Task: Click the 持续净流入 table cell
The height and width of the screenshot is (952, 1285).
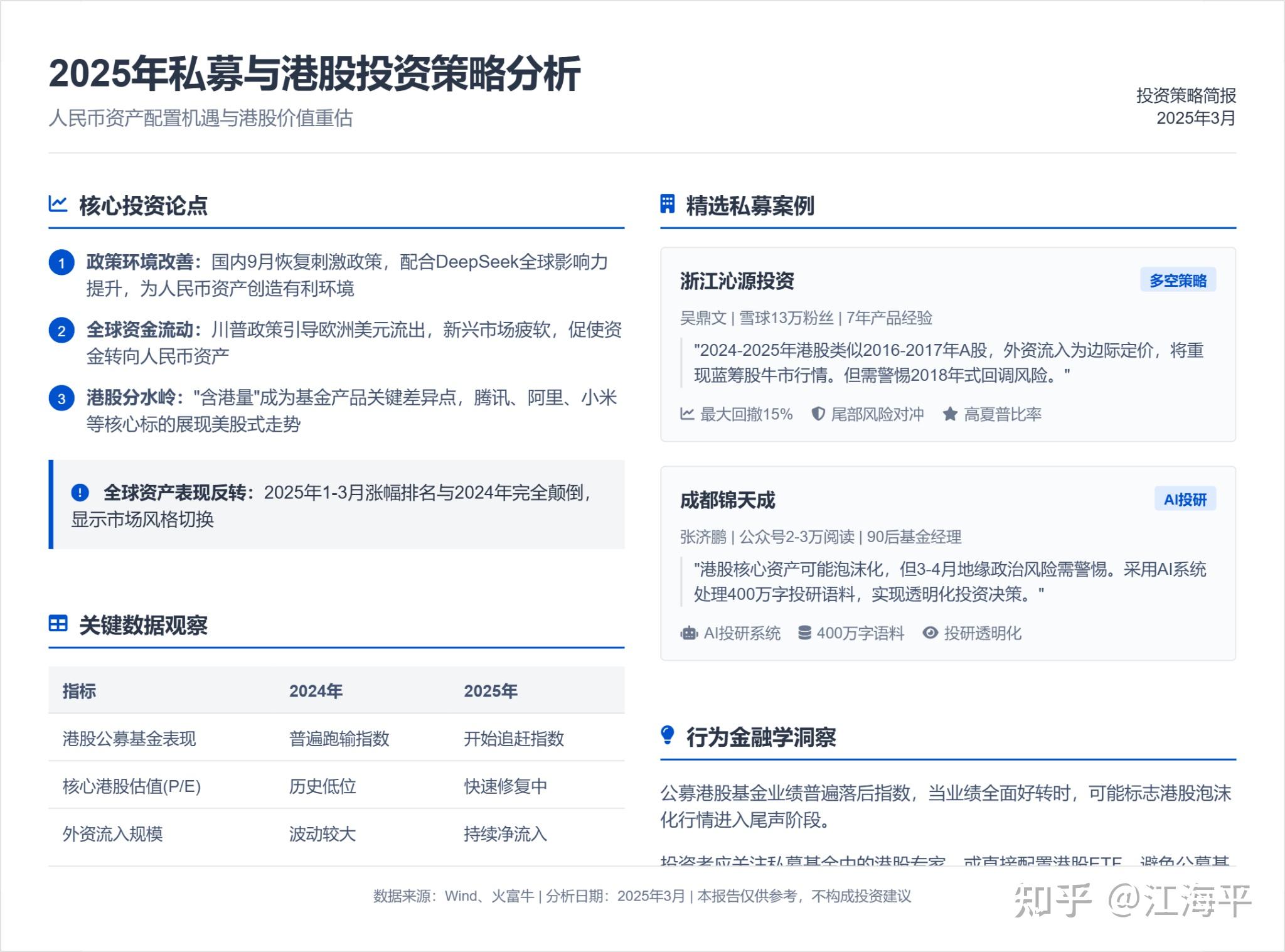Action: pos(506,834)
